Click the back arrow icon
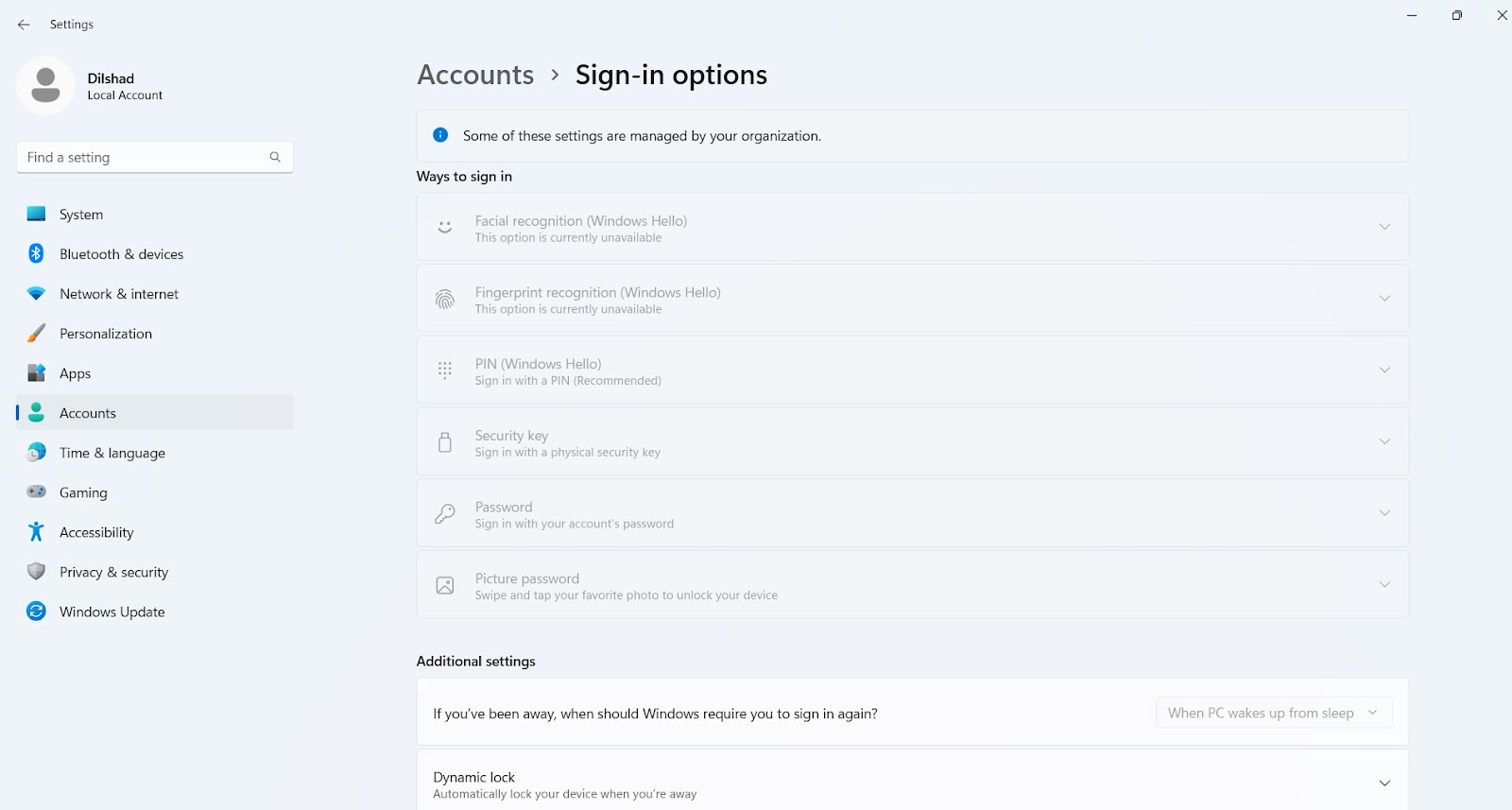The width and height of the screenshot is (1512, 810). pyautogui.click(x=24, y=25)
